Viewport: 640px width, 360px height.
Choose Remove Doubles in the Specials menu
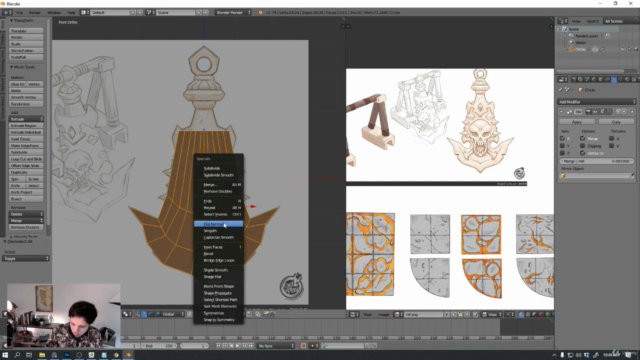pos(218,191)
